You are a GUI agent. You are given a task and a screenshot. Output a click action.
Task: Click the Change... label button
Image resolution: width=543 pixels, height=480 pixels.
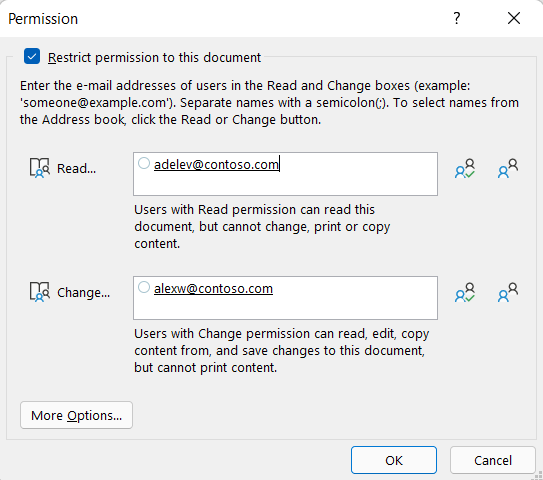(x=83, y=293)
